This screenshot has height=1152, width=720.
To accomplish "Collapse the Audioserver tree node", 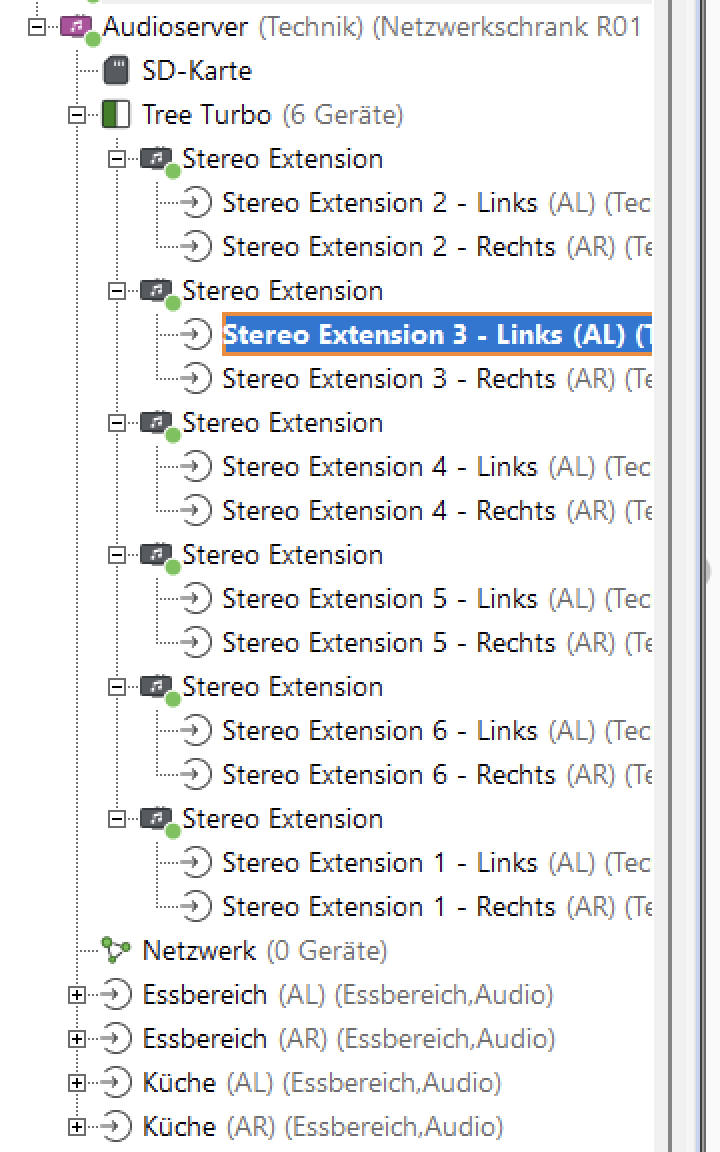I will [38, 27].
